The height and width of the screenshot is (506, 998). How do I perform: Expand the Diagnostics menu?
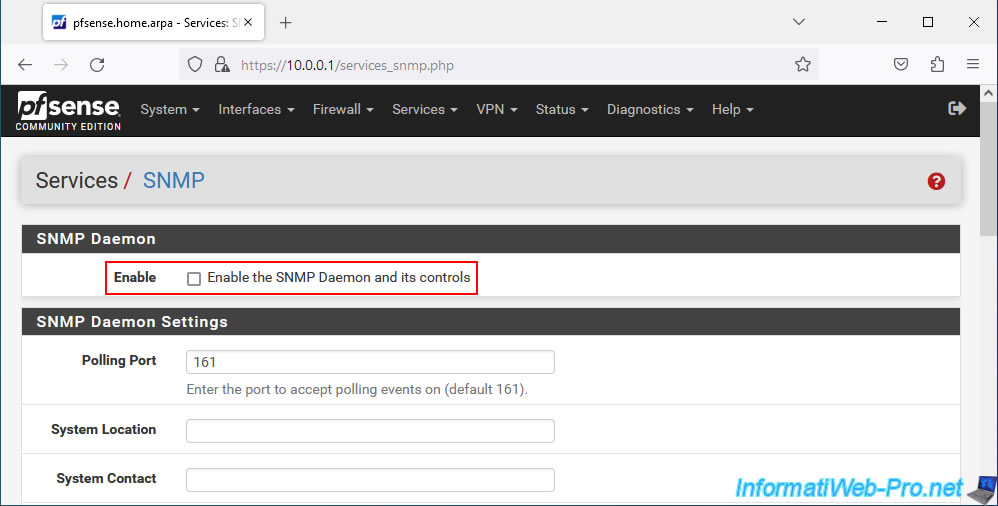(x=650, y=109)
